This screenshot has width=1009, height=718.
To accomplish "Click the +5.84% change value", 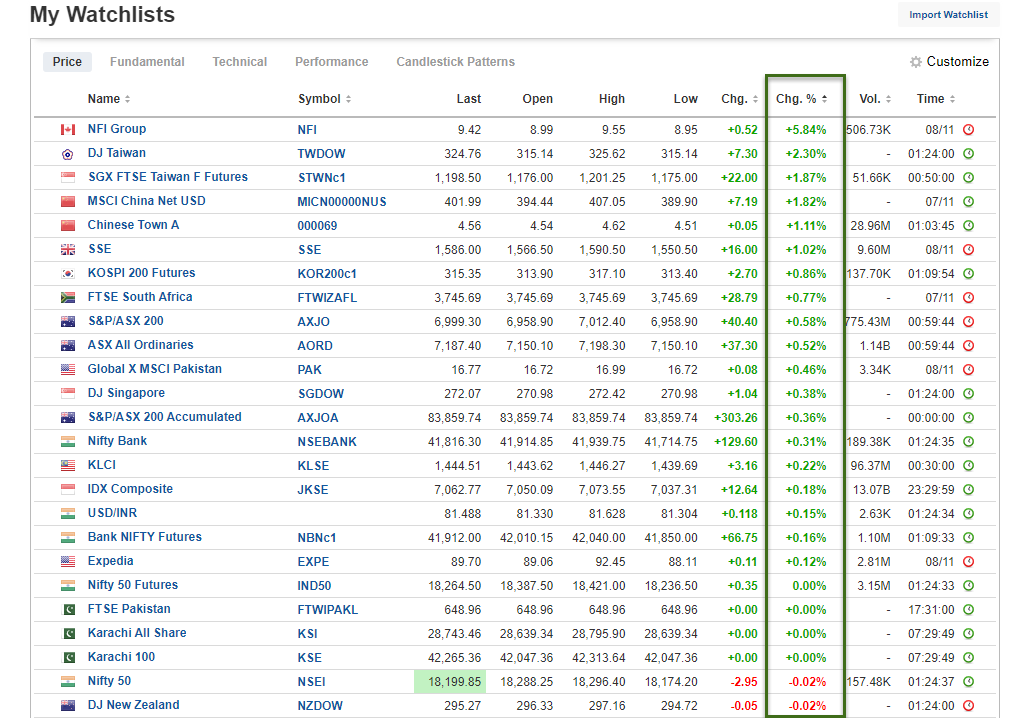I will coord(806,130).
